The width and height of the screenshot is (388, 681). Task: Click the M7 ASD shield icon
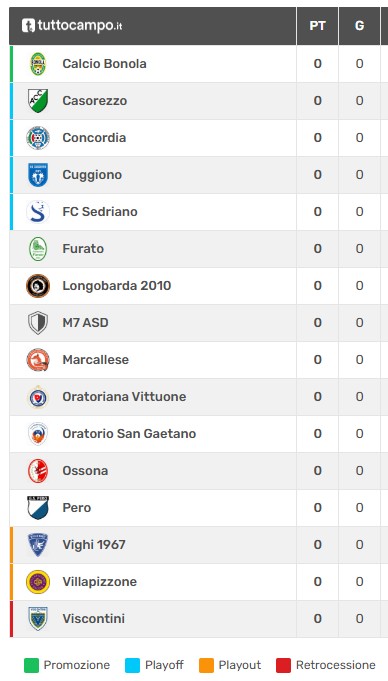38,323
